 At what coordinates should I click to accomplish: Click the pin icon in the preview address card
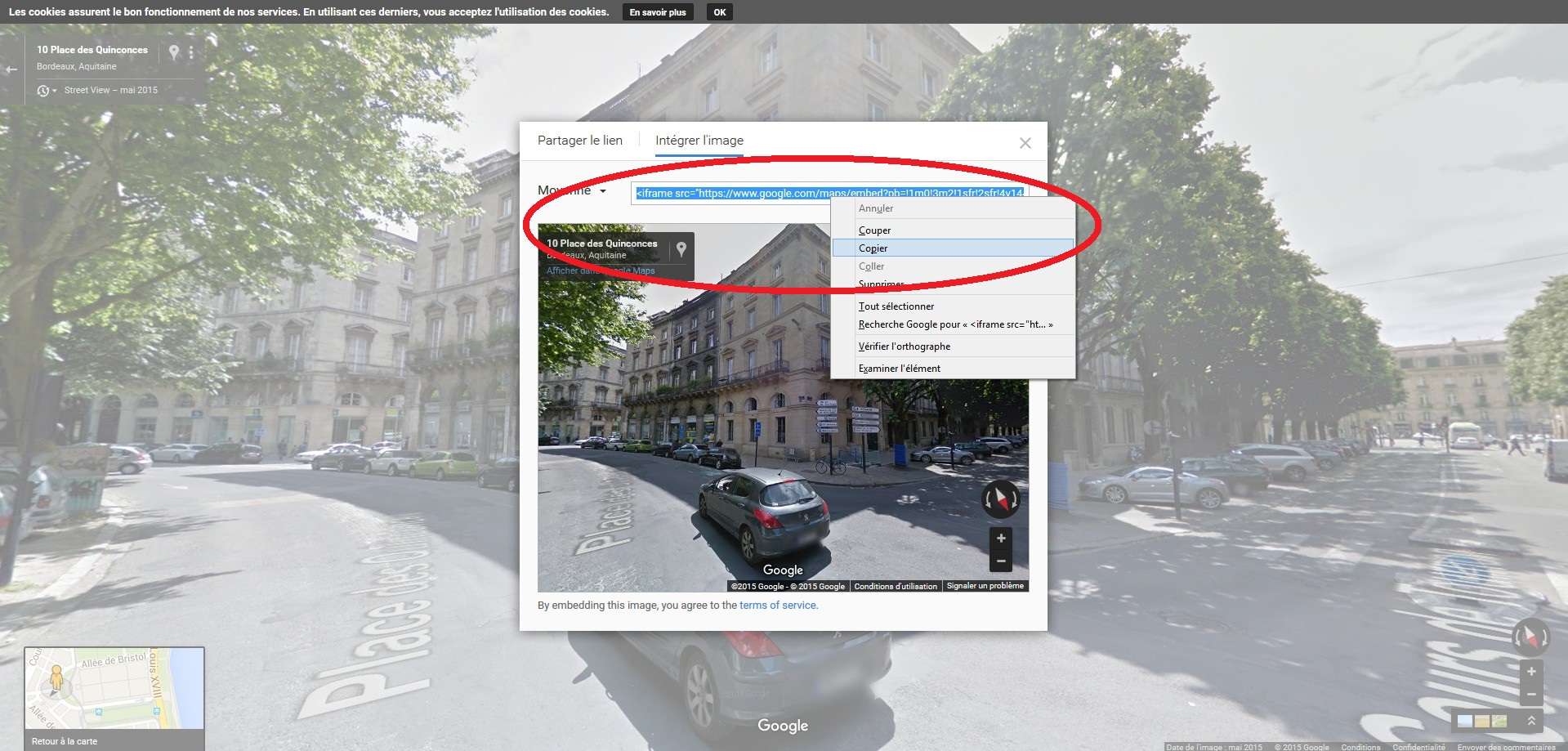pos(681,249)
